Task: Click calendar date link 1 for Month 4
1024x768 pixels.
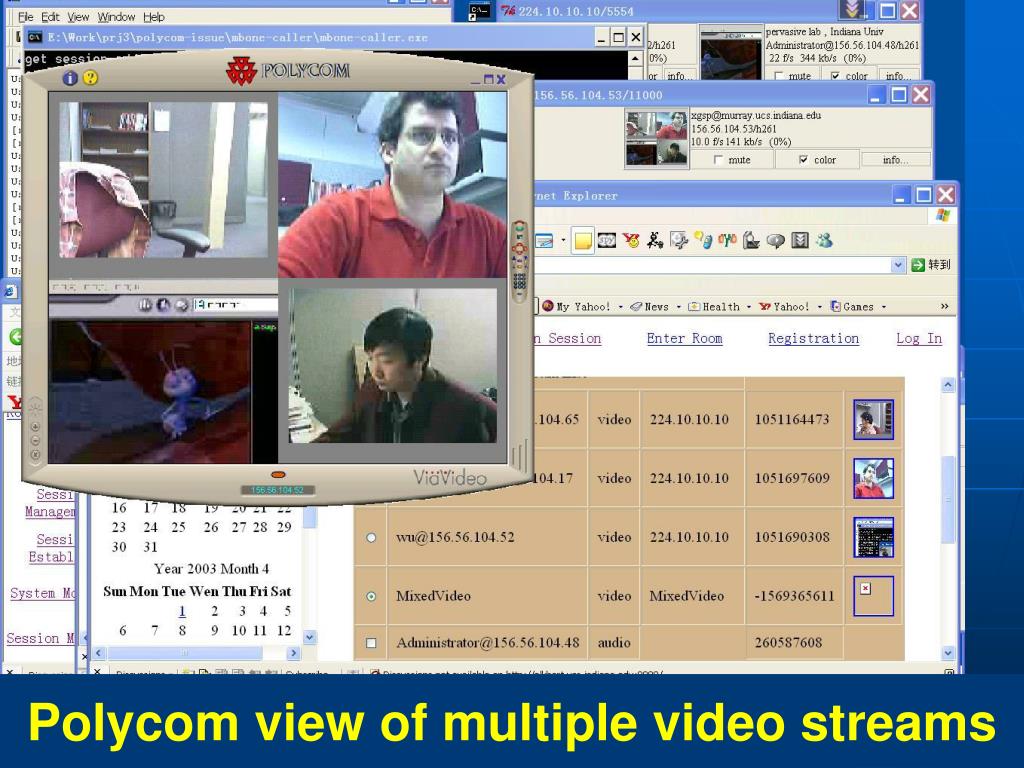Action: [182, 612]
